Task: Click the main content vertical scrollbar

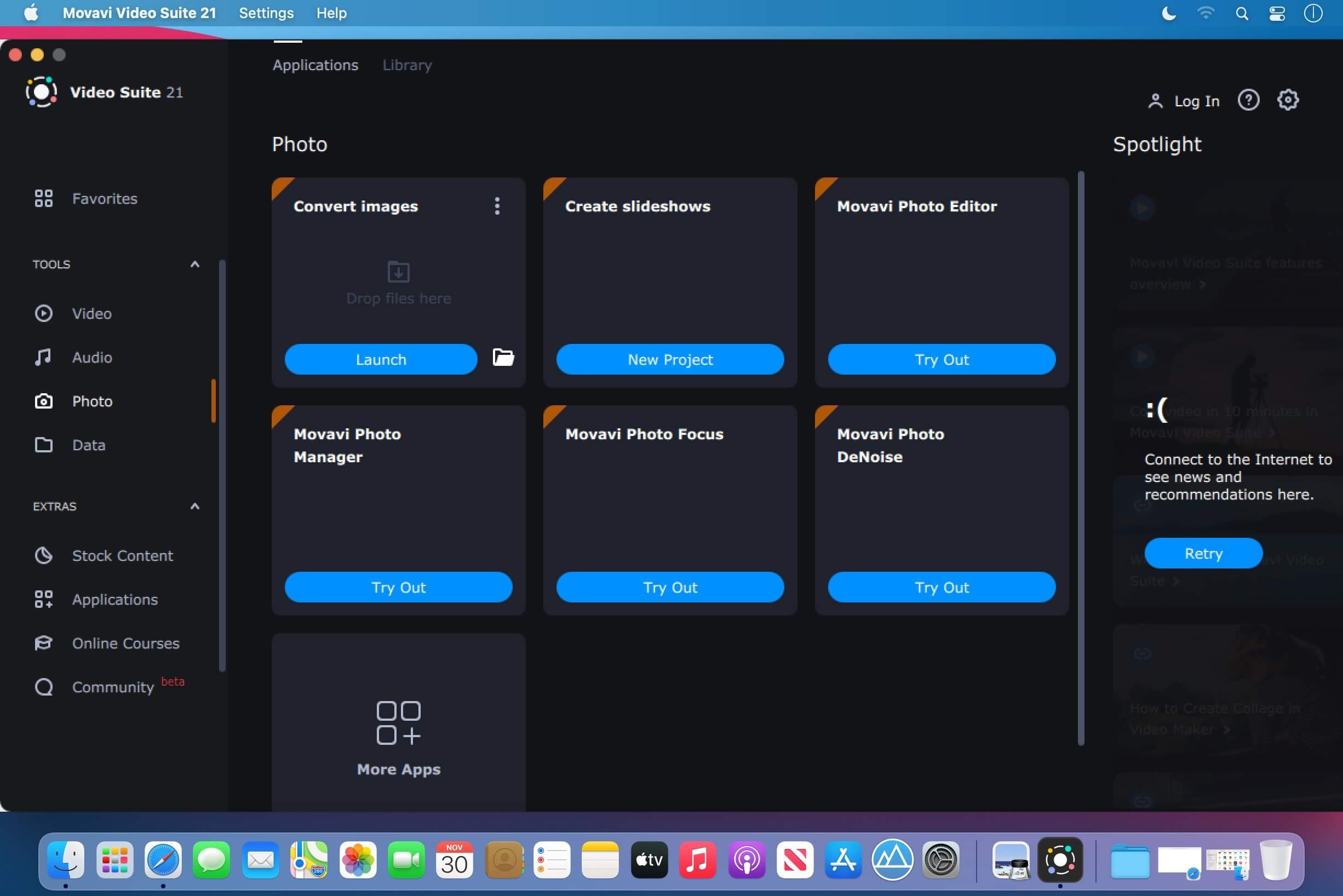Action: click(1081, 457)
